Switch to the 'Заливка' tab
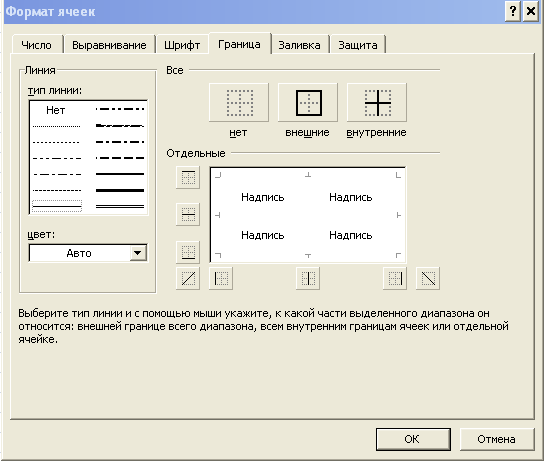Viewport: 544px width, 461px height. tap(299, 45)
